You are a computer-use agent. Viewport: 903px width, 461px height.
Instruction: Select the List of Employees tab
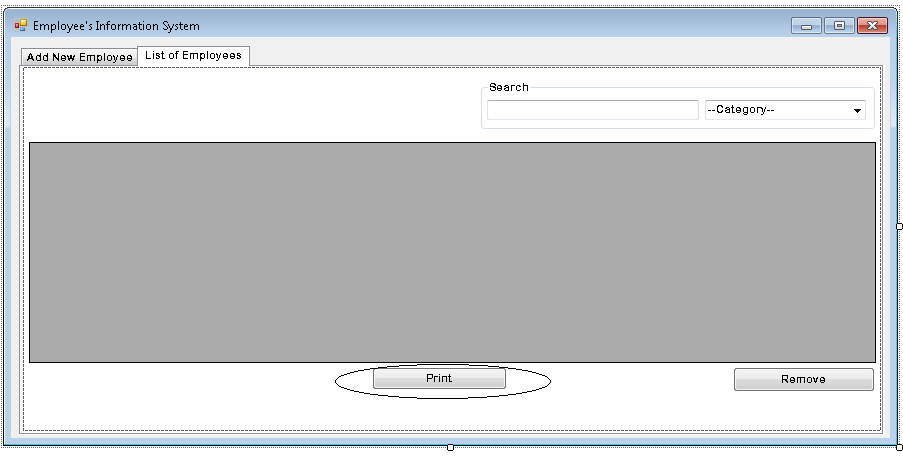pos(194,56)
